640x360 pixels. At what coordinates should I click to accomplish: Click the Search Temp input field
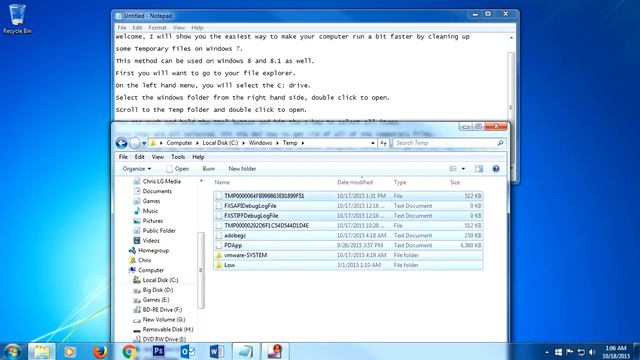[x=444, y=143]
